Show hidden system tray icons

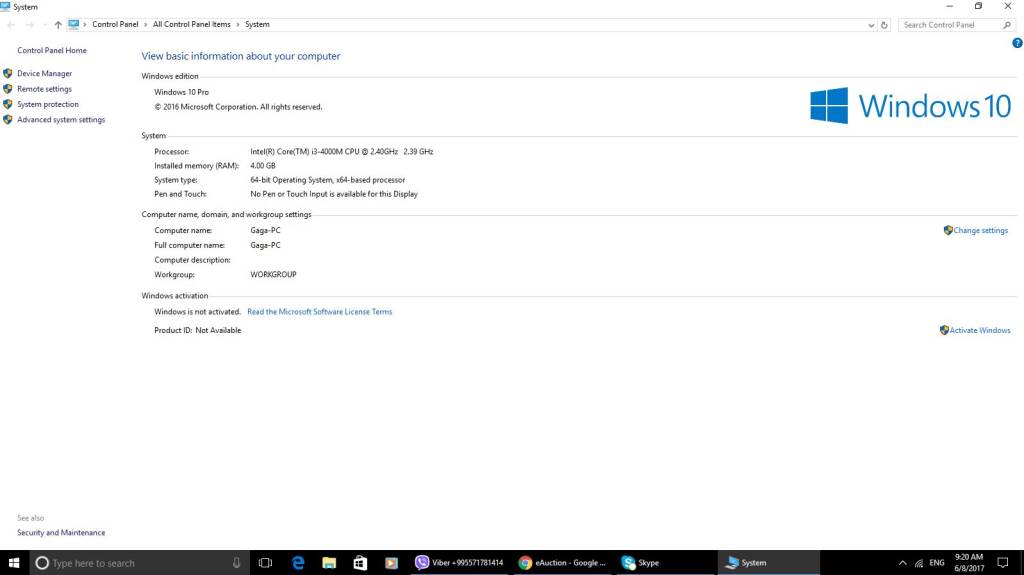903,563
